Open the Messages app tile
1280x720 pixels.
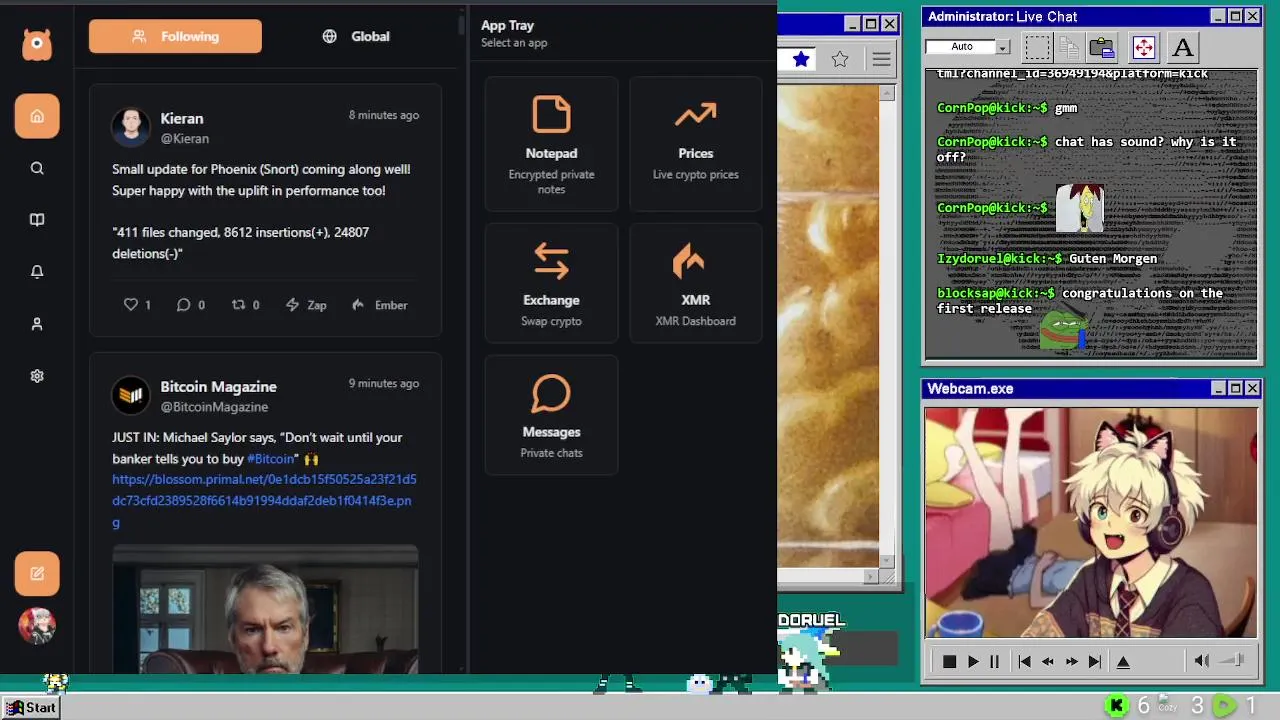coord(551,415)
